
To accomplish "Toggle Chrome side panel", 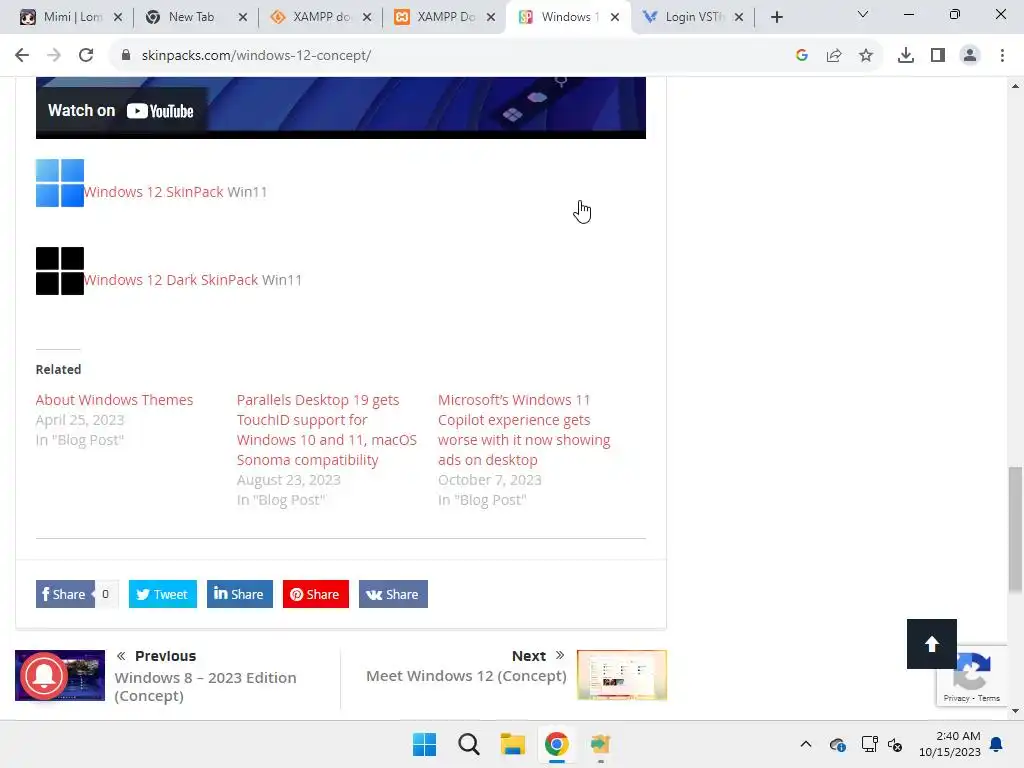I will point(938,56).
